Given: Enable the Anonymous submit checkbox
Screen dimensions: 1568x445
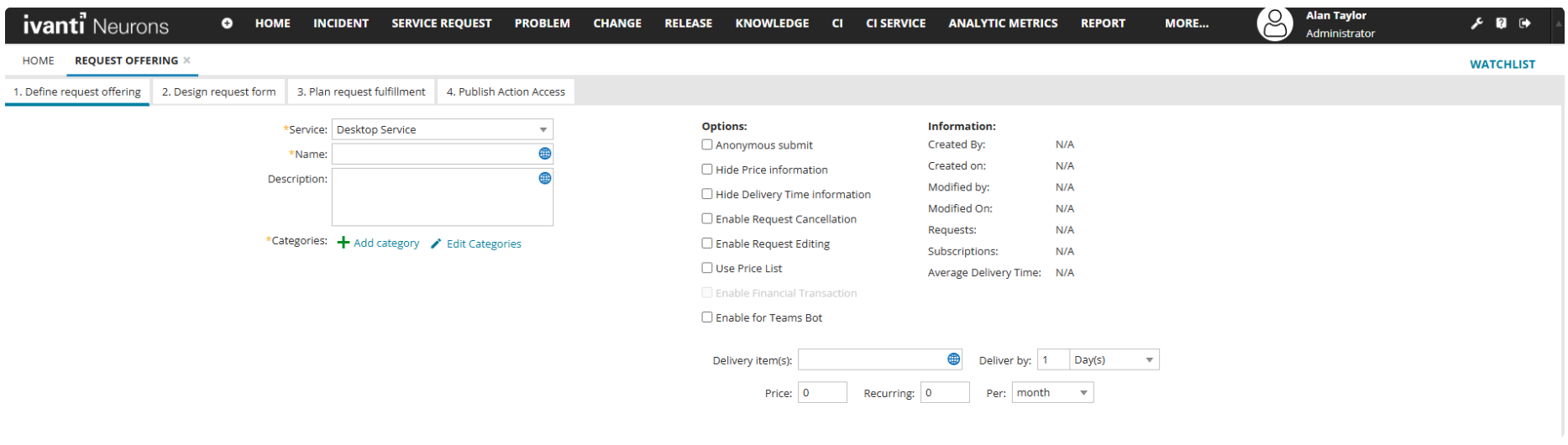Looking at the screenshot, I should pyautogui.click(x=707, y=144).
